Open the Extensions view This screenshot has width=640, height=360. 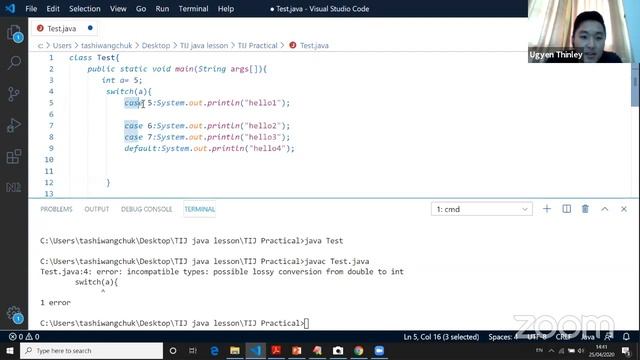pyautogui.click(x=14, y=156)
